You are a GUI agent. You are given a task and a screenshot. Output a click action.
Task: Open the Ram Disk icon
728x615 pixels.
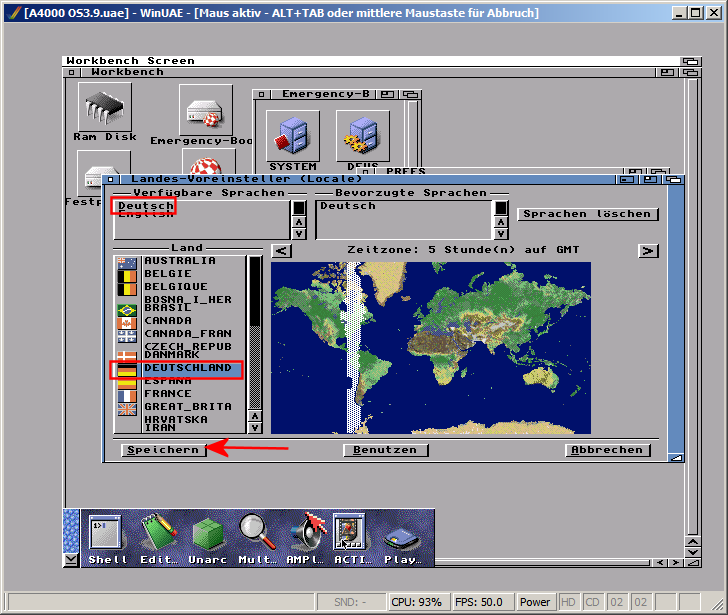104,107
